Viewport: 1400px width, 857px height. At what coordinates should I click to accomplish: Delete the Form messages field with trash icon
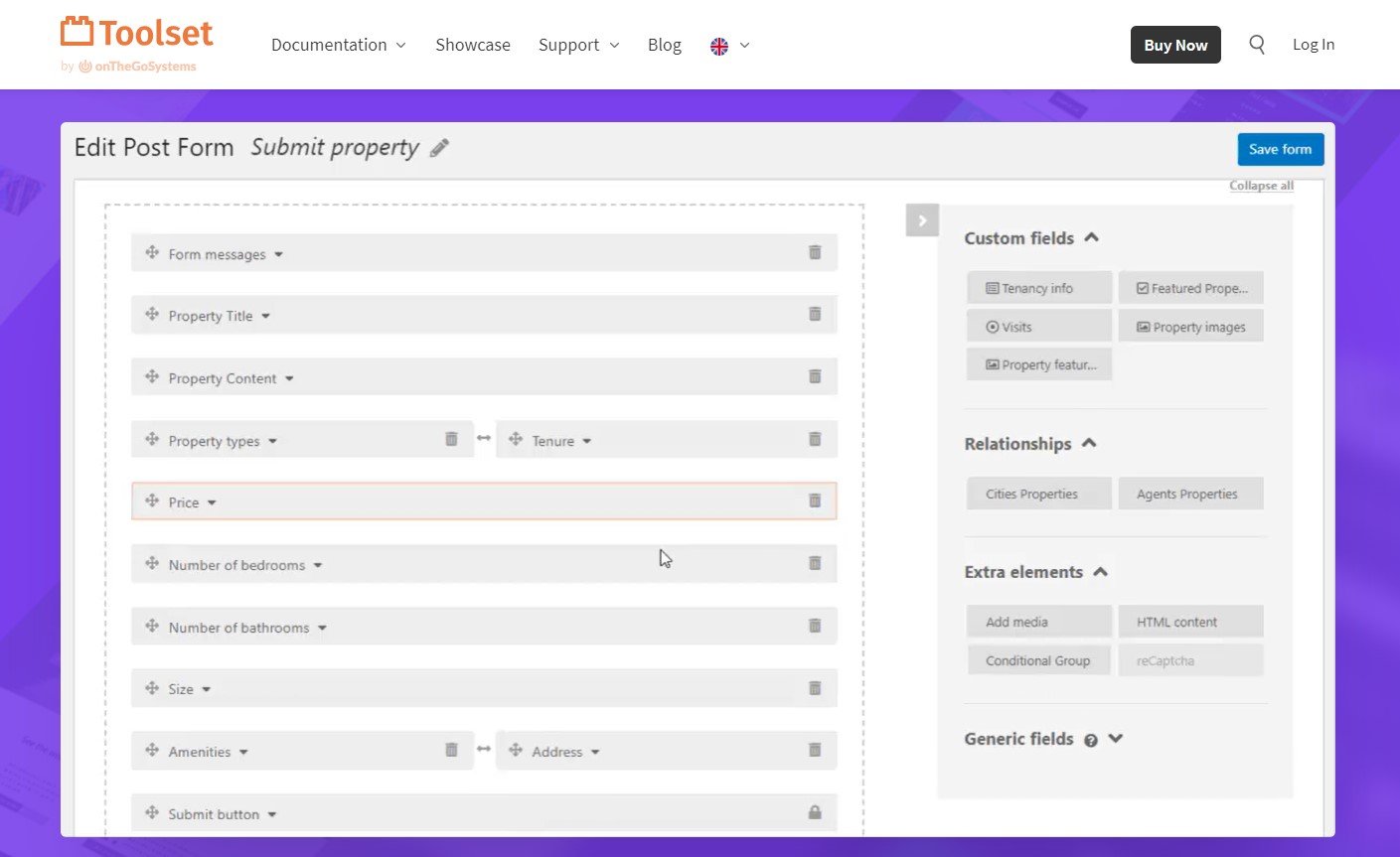coord(815,252)
